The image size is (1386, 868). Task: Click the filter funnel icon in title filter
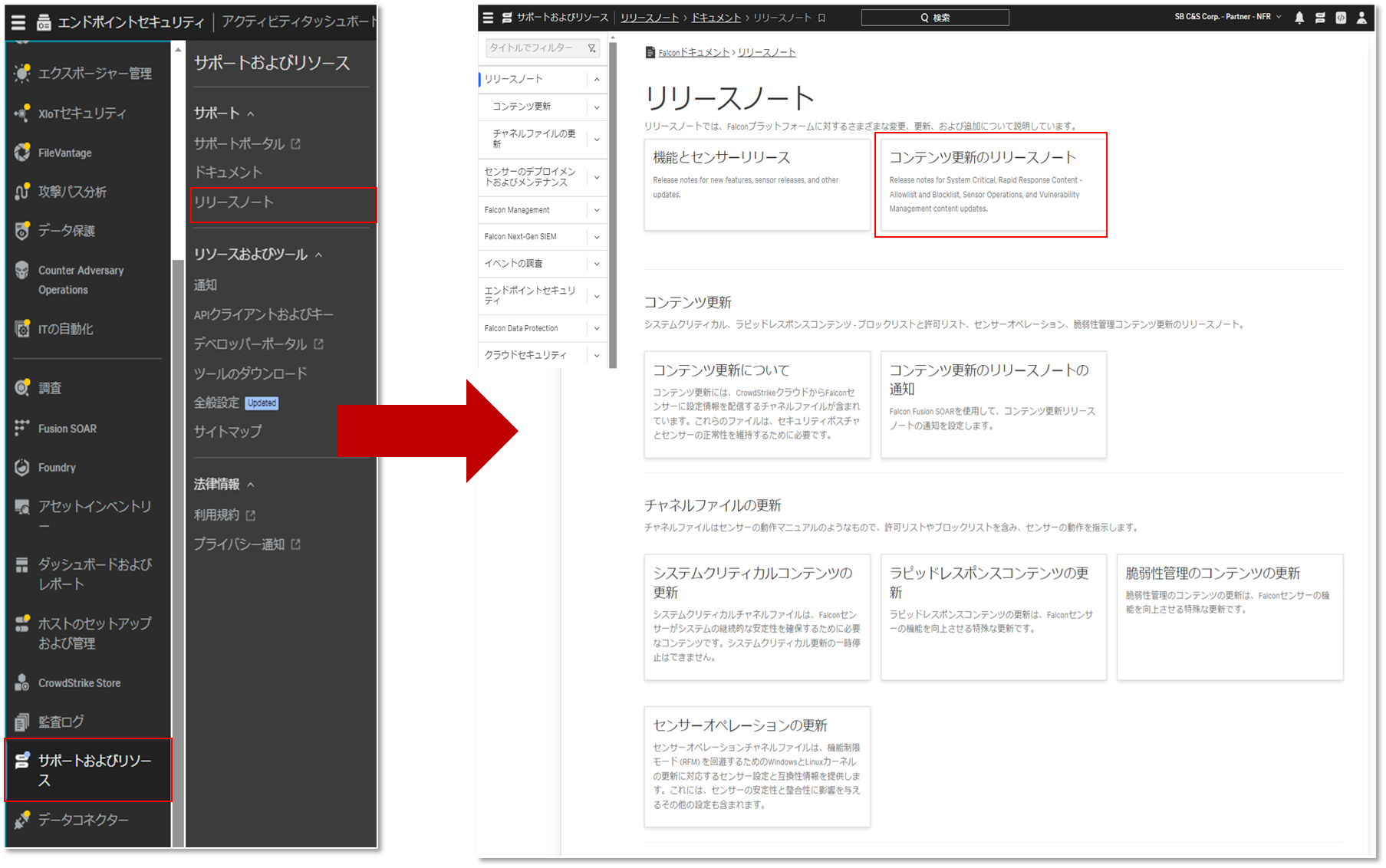[591, 48]
